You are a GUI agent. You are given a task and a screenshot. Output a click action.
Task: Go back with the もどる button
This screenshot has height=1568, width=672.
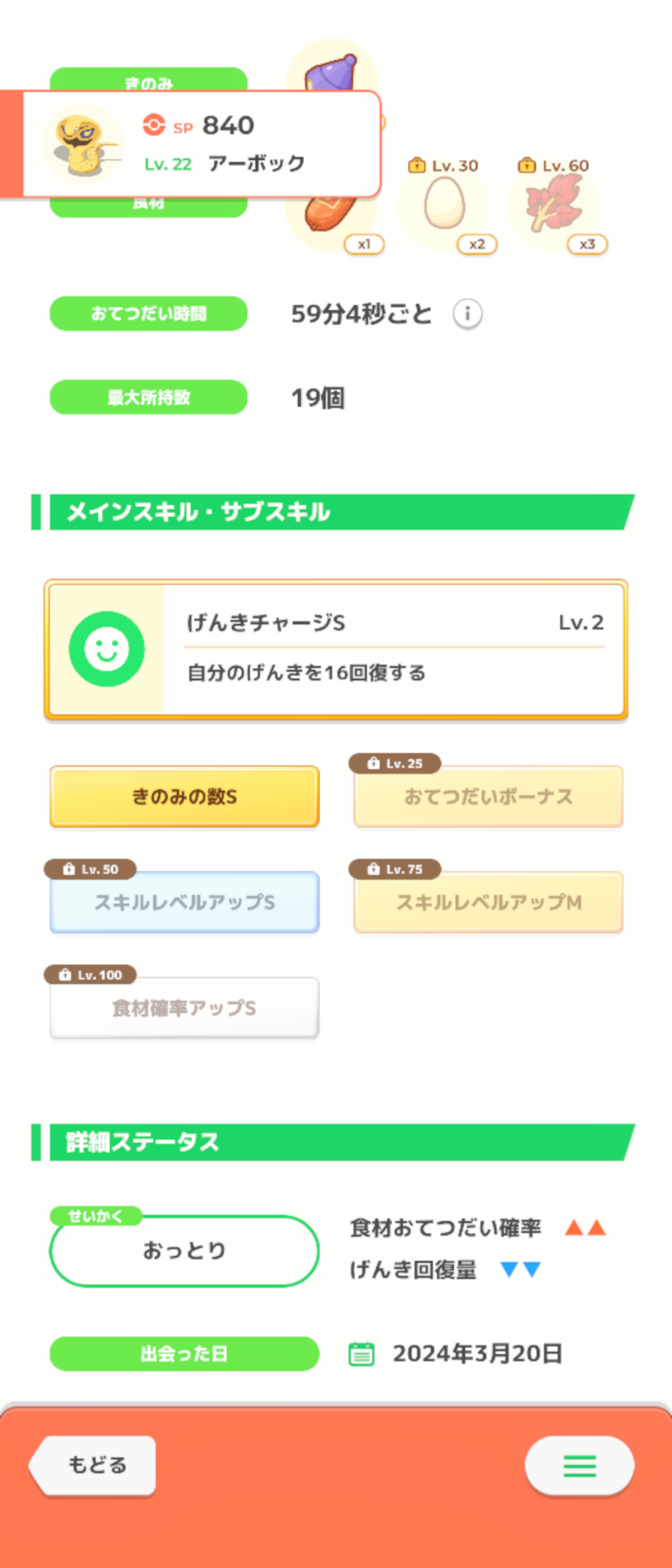click(93, 1465)
